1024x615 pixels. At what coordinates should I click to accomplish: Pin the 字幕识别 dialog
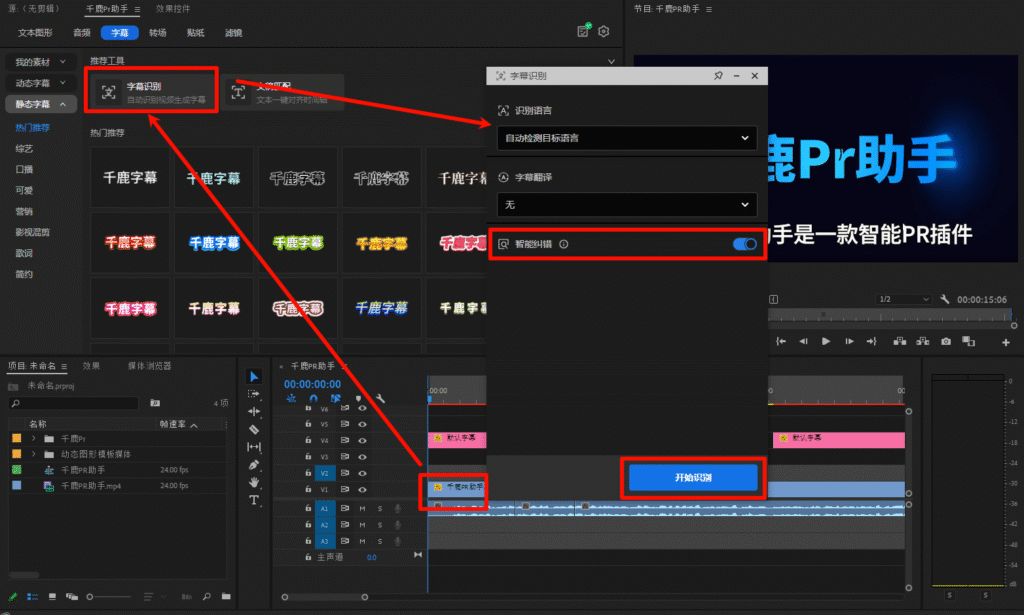tap(718, 76)
